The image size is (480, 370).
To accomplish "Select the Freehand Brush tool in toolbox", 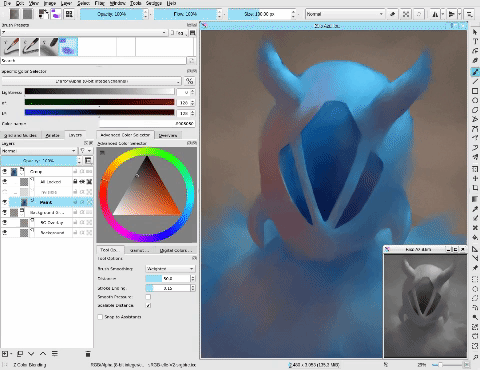I will (x=475, y=72).
